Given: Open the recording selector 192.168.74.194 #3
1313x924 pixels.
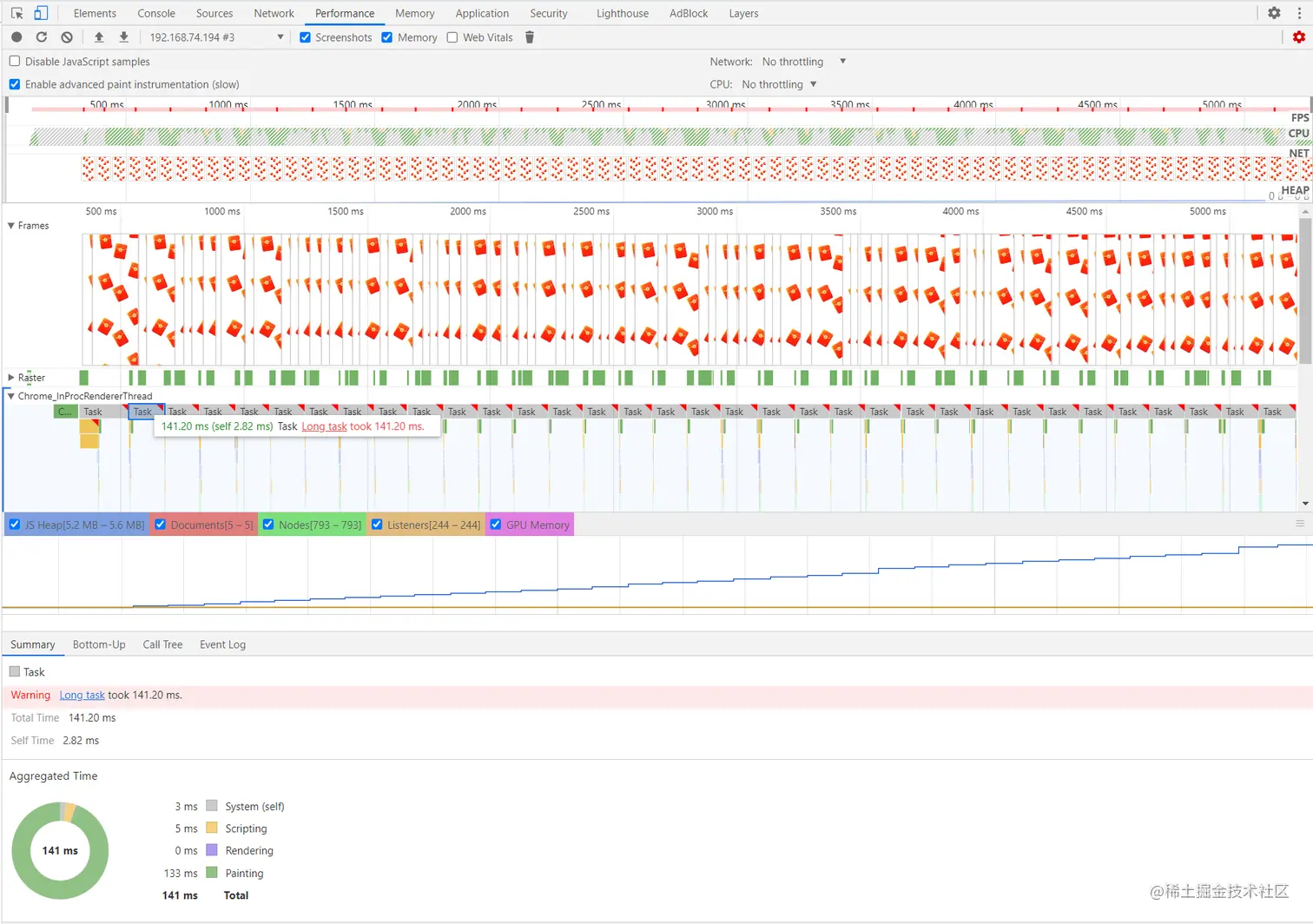Looking at the screenshot, I should point(216,37).
